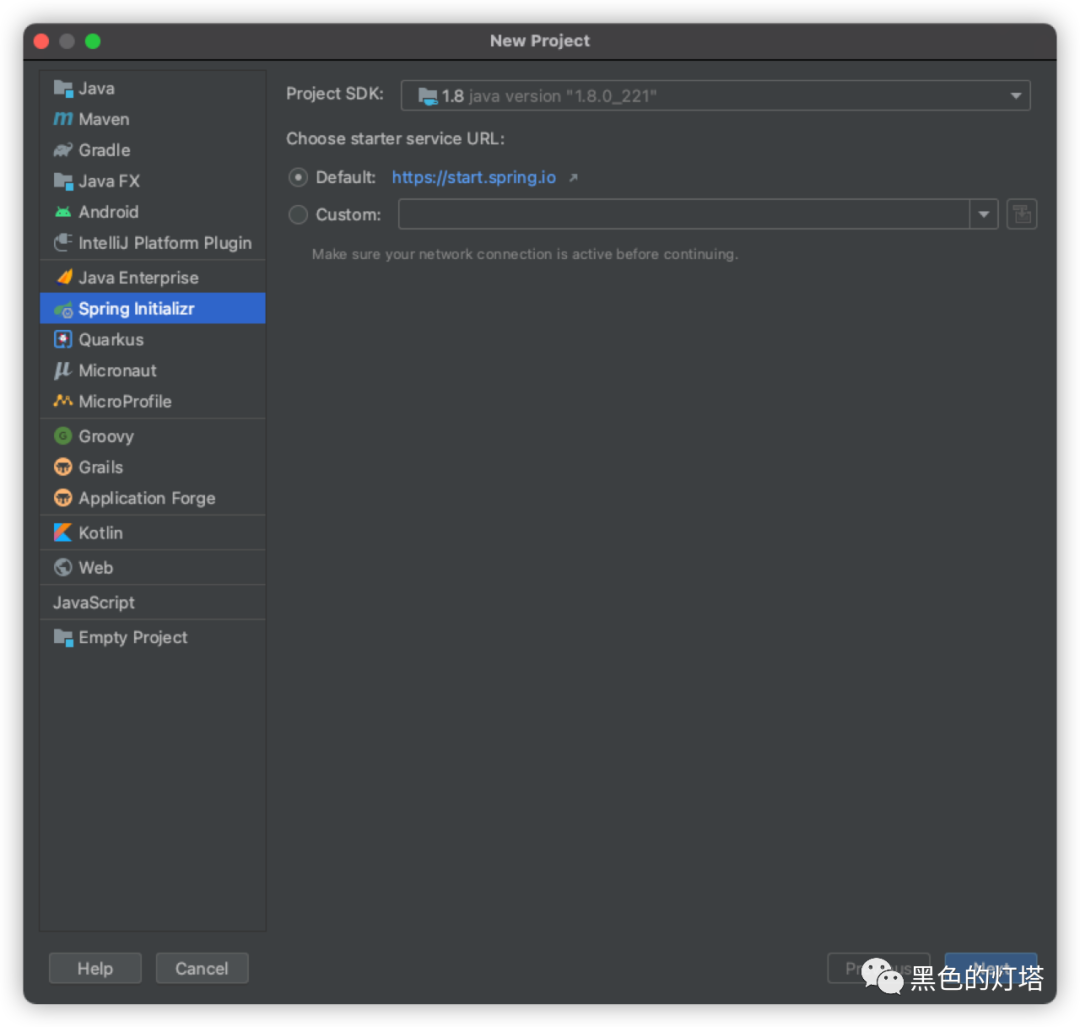Select the Android label
The height and width of the screenshot is (1027, 1080).
(109, 212)
